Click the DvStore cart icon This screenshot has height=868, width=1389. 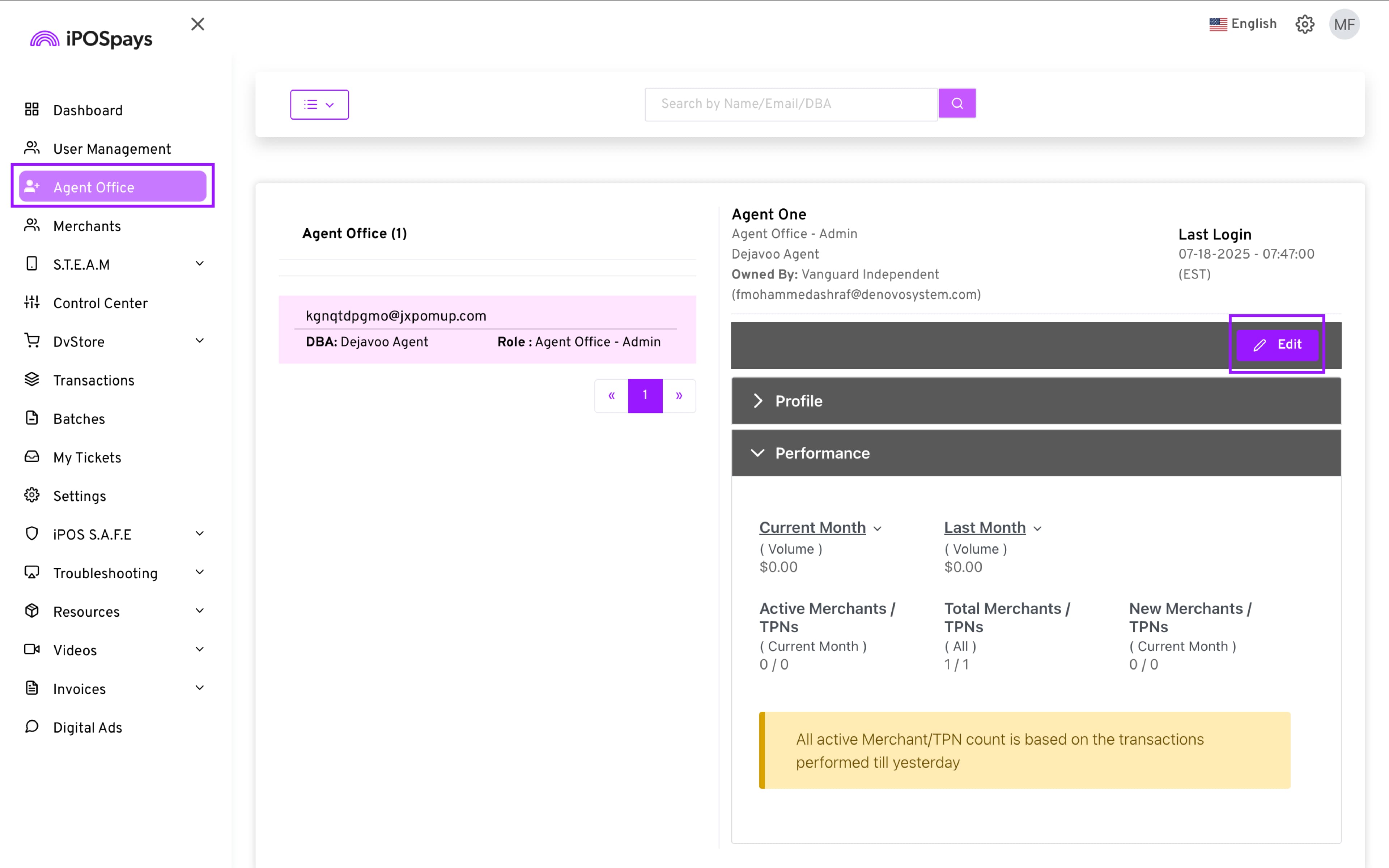pyautogui.click(x=32, y=341)
